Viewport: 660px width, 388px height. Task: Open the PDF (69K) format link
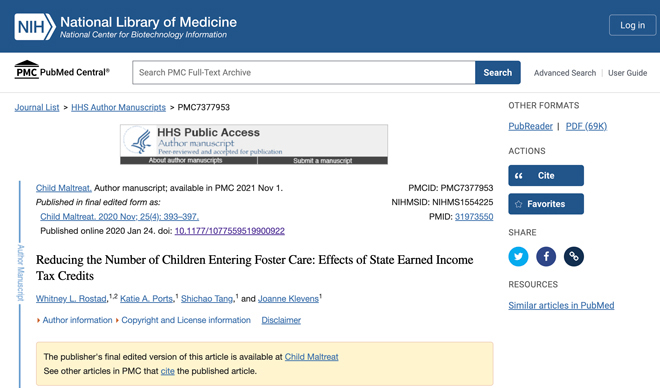coord(586,126)
